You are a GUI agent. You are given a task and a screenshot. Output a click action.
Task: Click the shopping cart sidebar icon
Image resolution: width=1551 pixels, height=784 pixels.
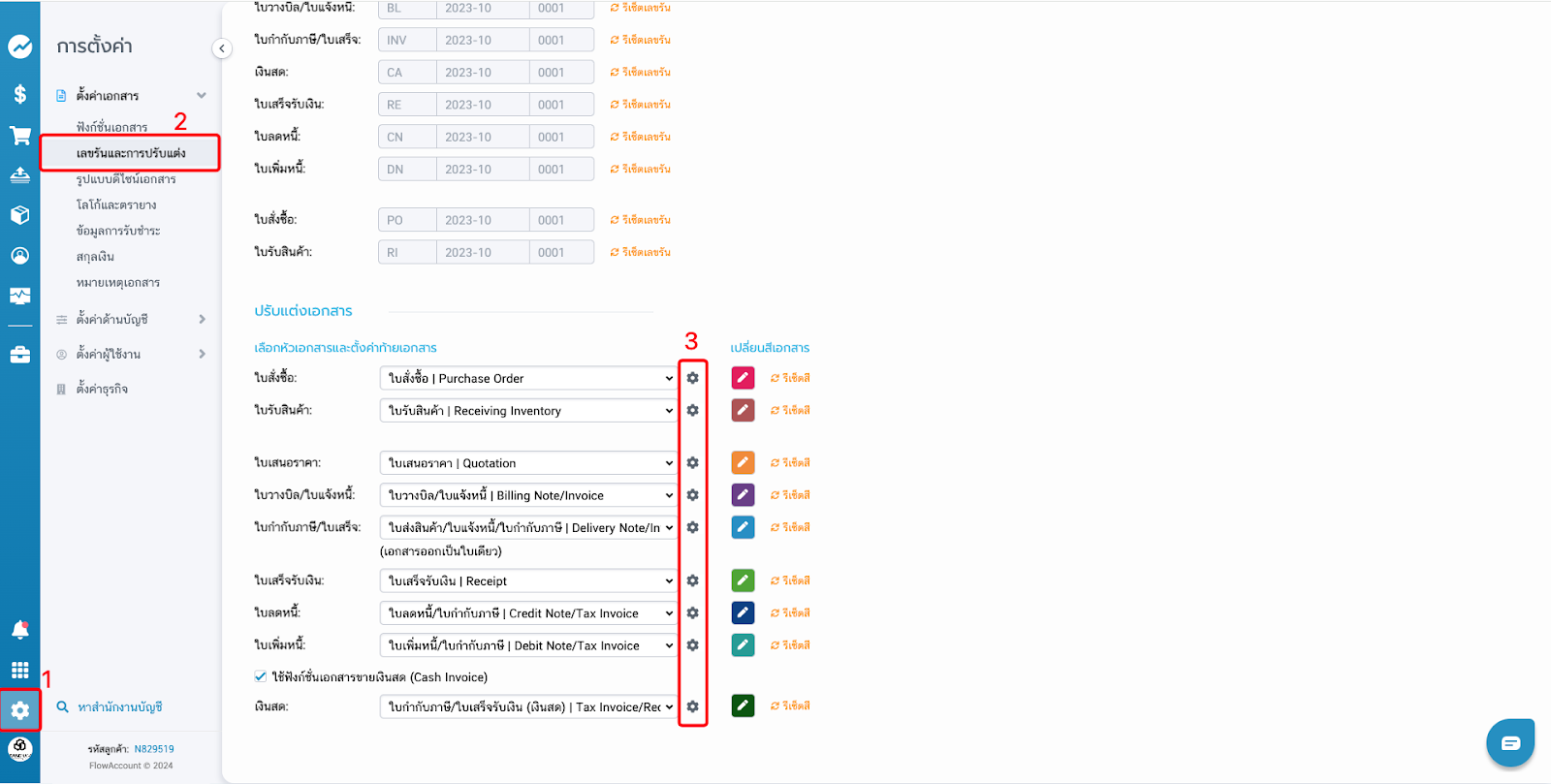point(20,136)
